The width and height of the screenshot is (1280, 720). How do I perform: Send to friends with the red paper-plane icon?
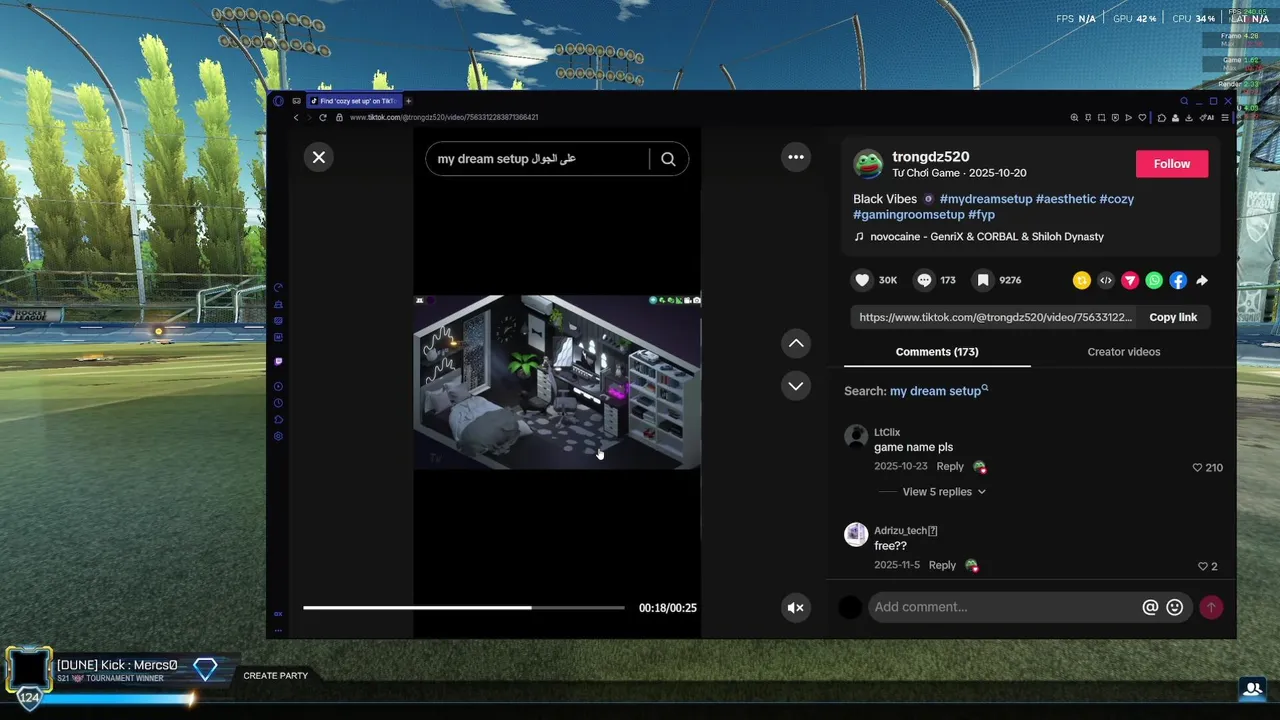pyautogui.click(x=1129, y=281)
